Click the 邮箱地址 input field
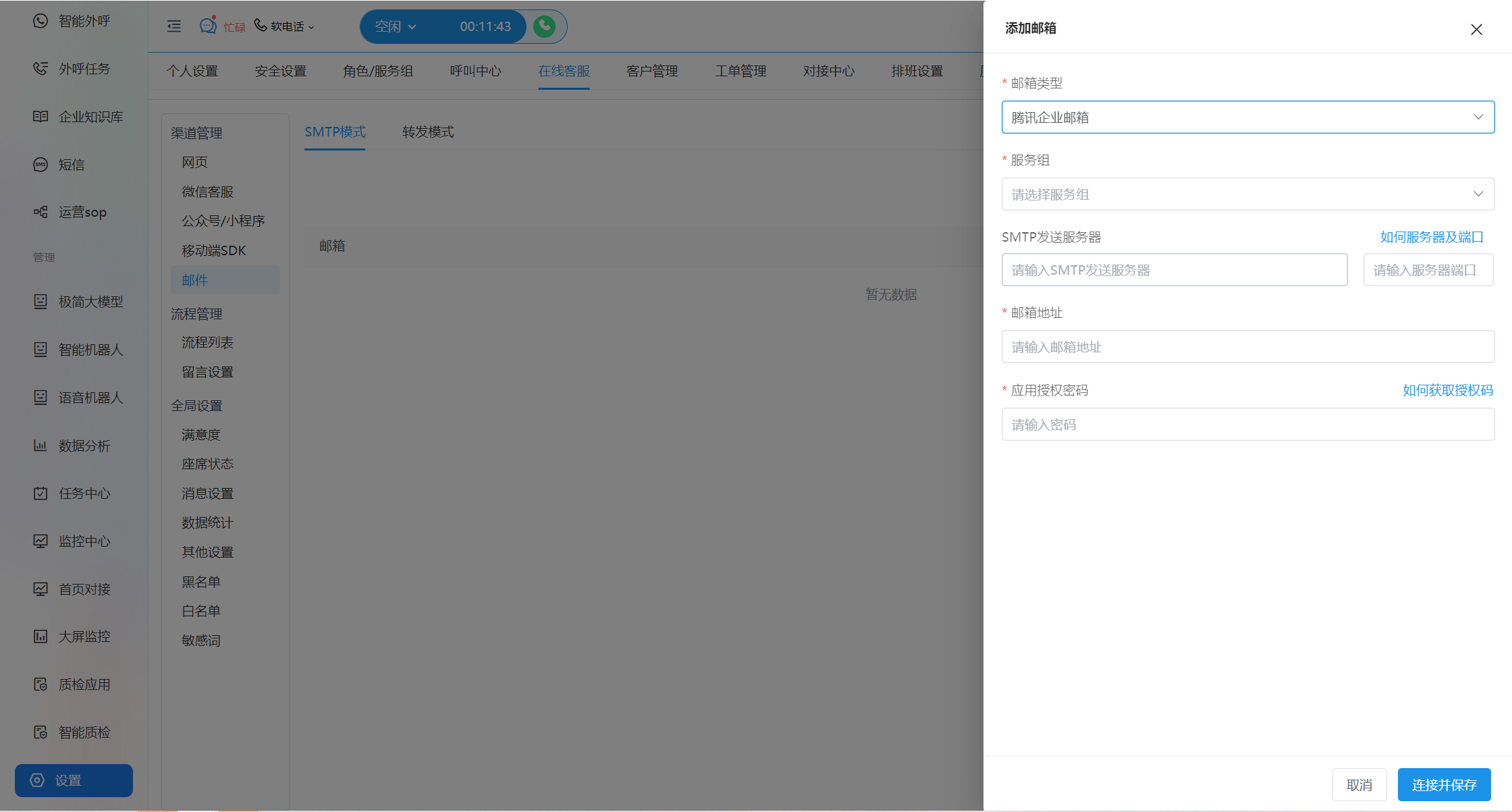The width and height of the screenshot is (1512, 812). coord(1247,347)
